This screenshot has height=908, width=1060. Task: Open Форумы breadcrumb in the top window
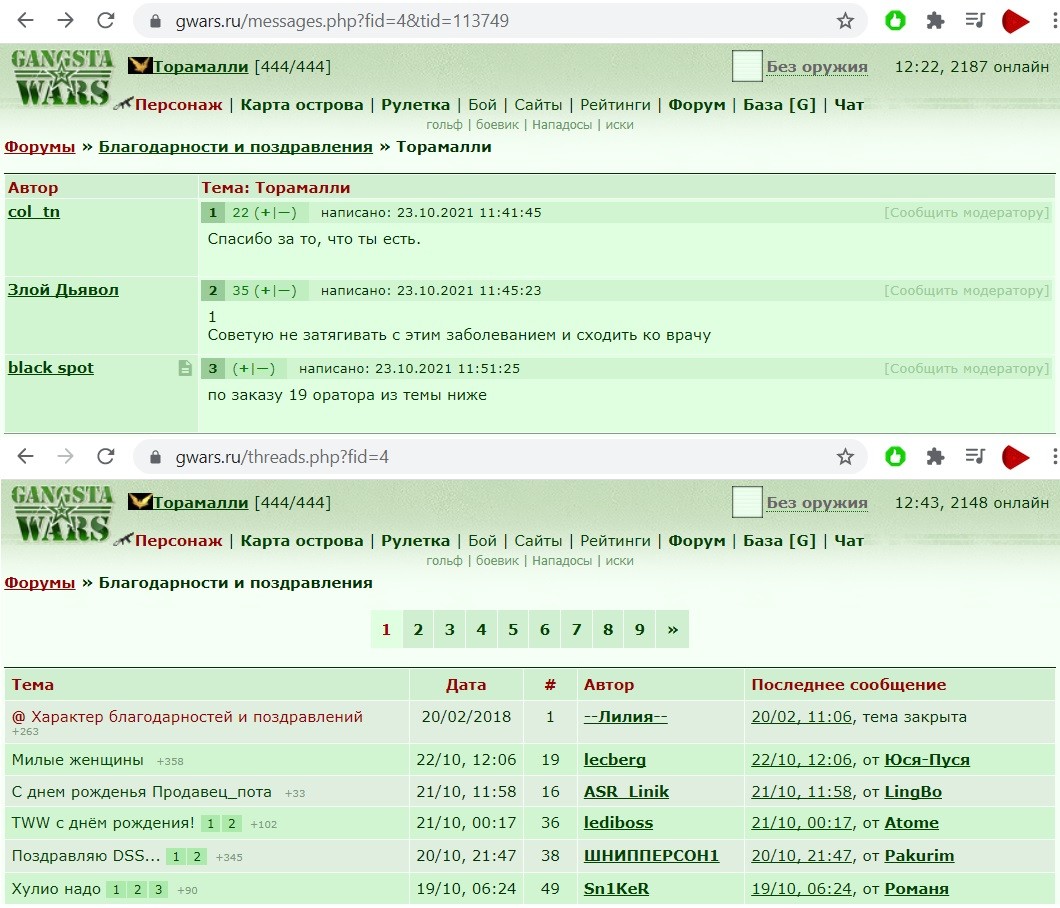click(40, 147)
